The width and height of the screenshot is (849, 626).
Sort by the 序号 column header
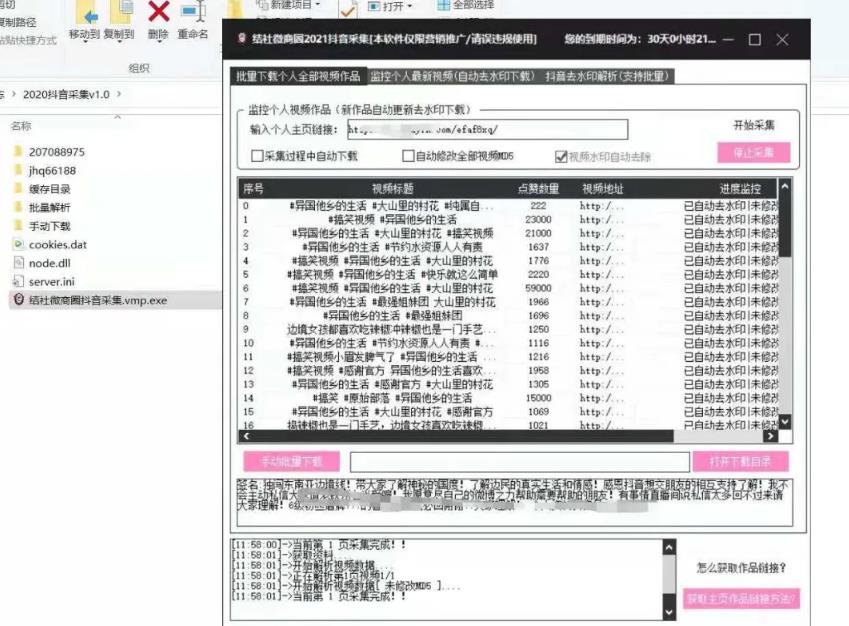253,188
